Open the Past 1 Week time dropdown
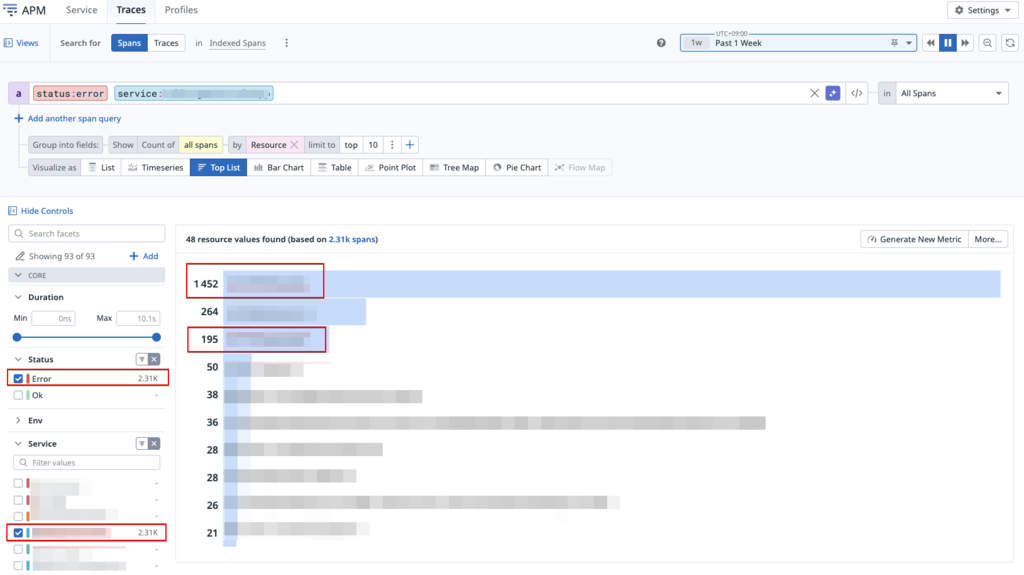This screenshot has width=1024, height=575. click(x=908, y=43)
